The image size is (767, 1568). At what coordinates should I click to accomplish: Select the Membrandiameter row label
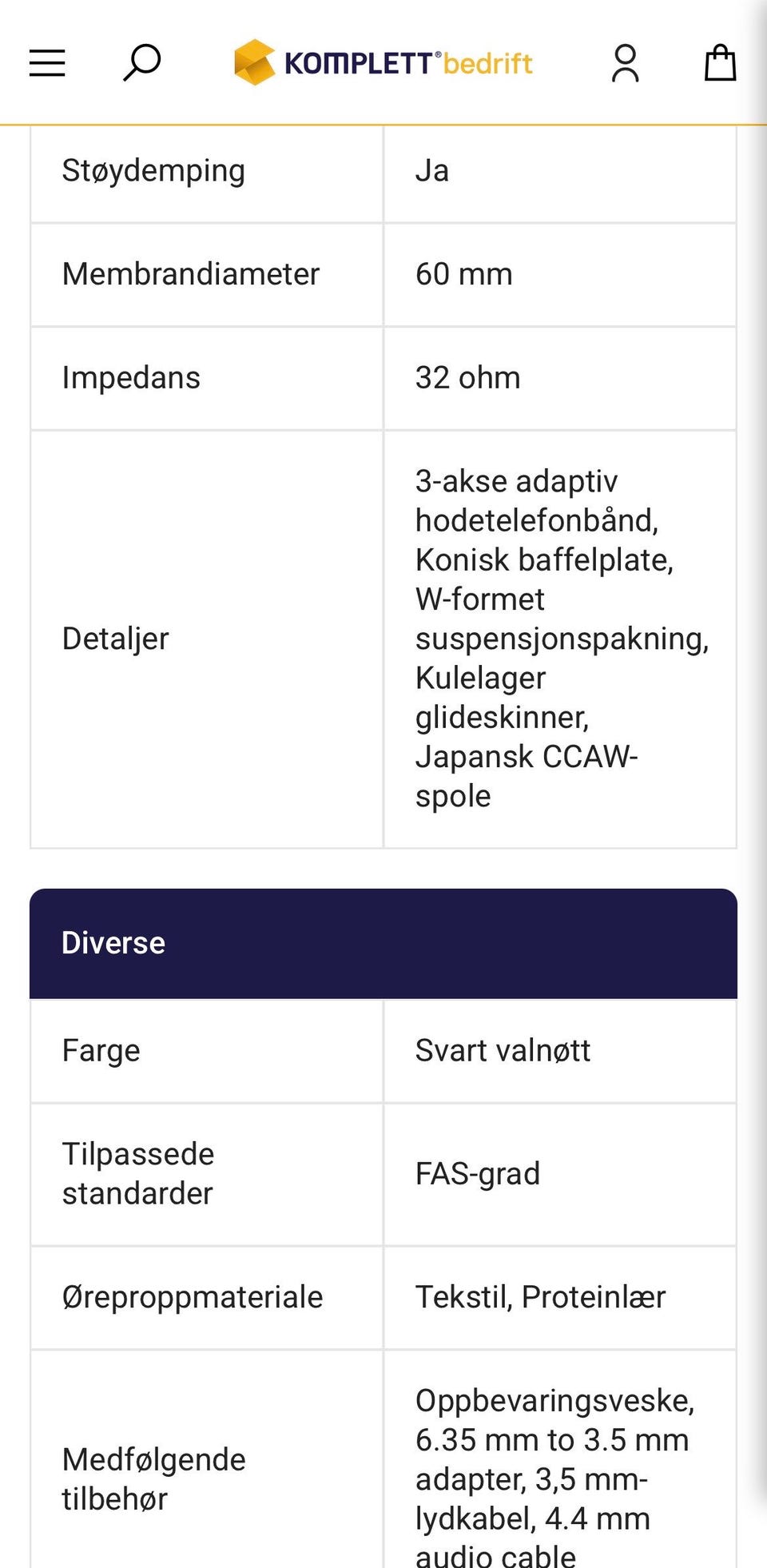coord(191,274)
